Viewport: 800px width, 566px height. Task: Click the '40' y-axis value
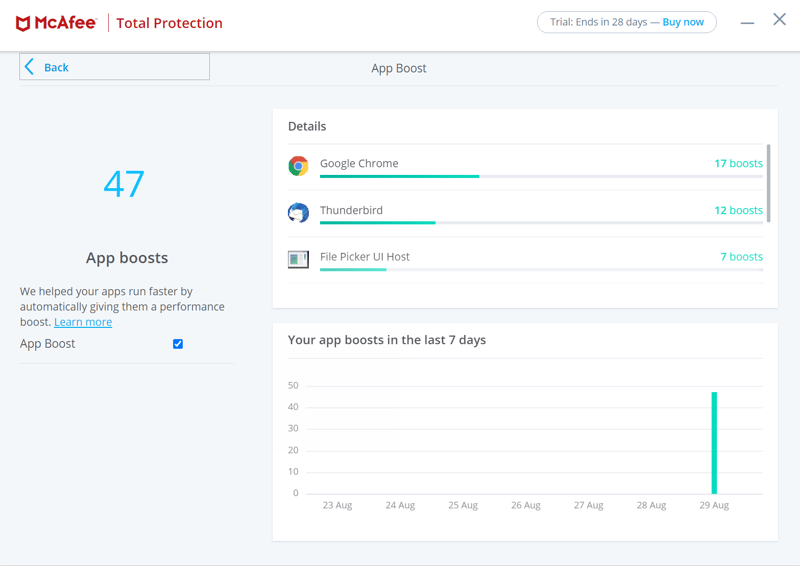pos(293,407)
